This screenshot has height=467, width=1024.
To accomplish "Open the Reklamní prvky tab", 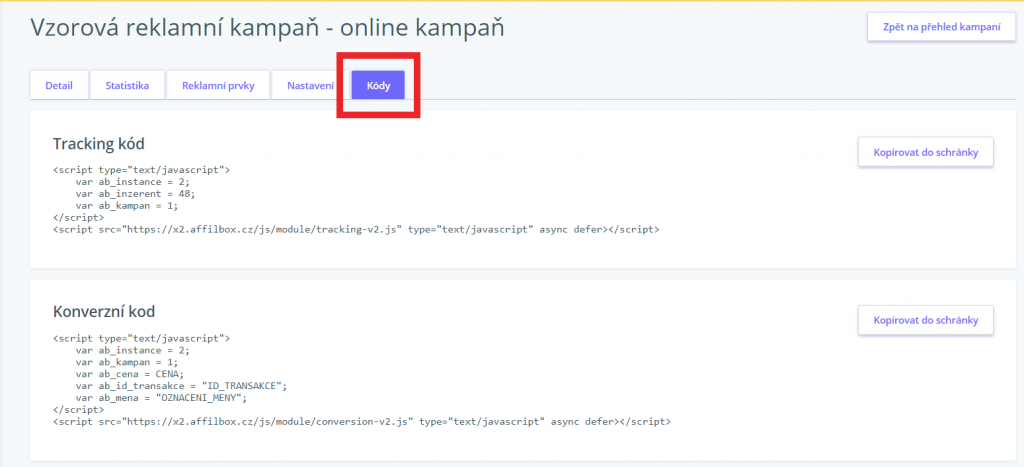I will [x=217, y=86].
